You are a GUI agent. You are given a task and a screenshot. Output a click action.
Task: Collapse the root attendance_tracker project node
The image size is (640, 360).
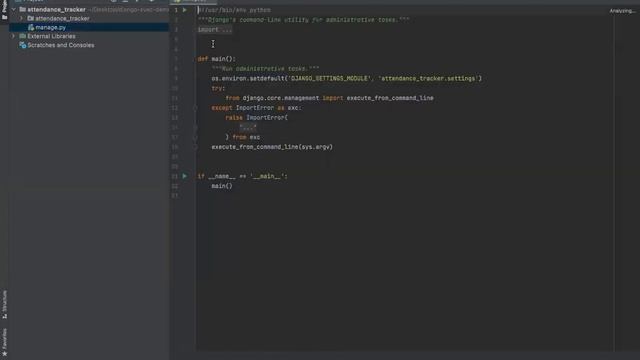[x=13, y=9]
